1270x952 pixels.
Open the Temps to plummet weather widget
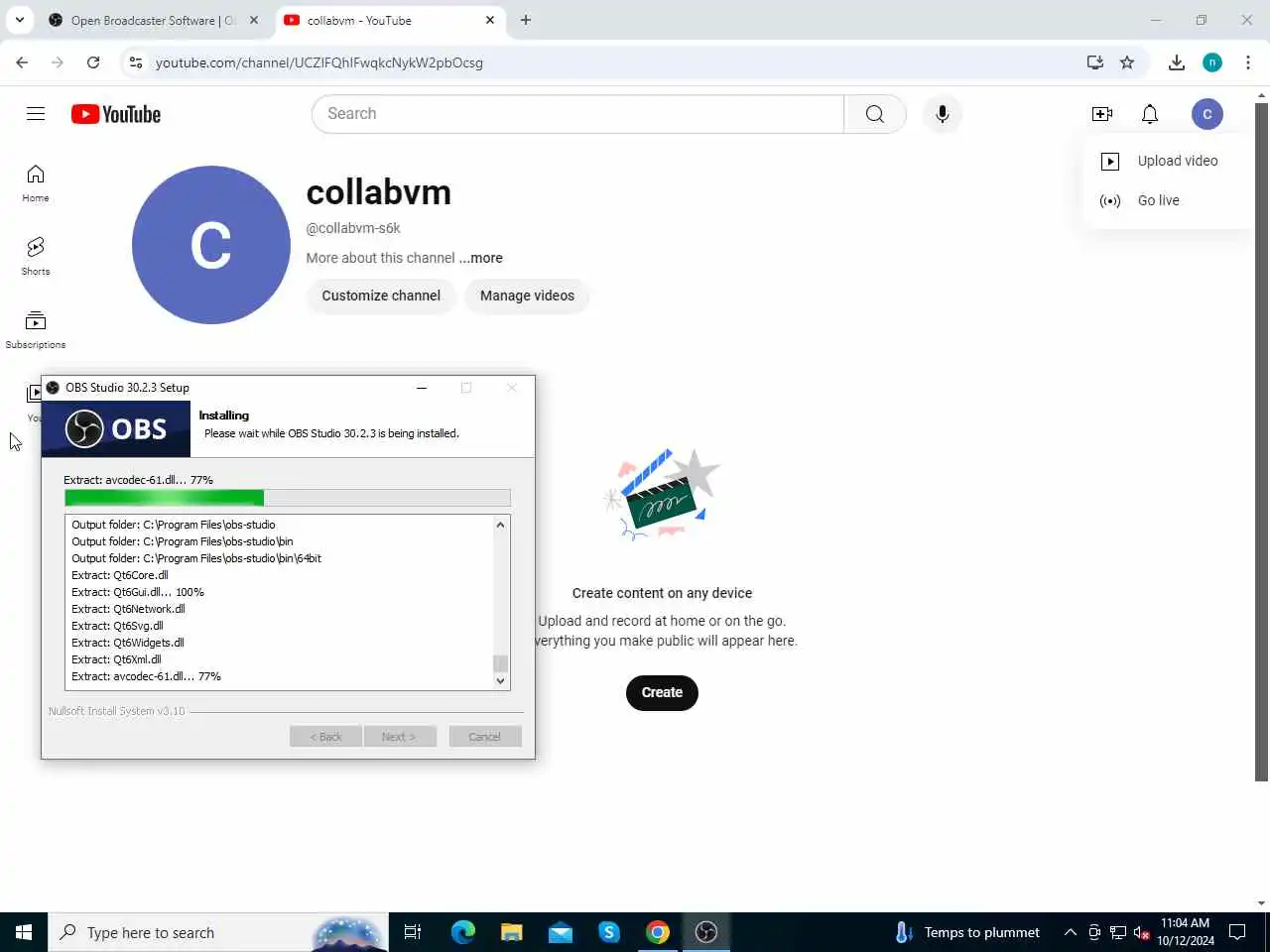(967, 932)
